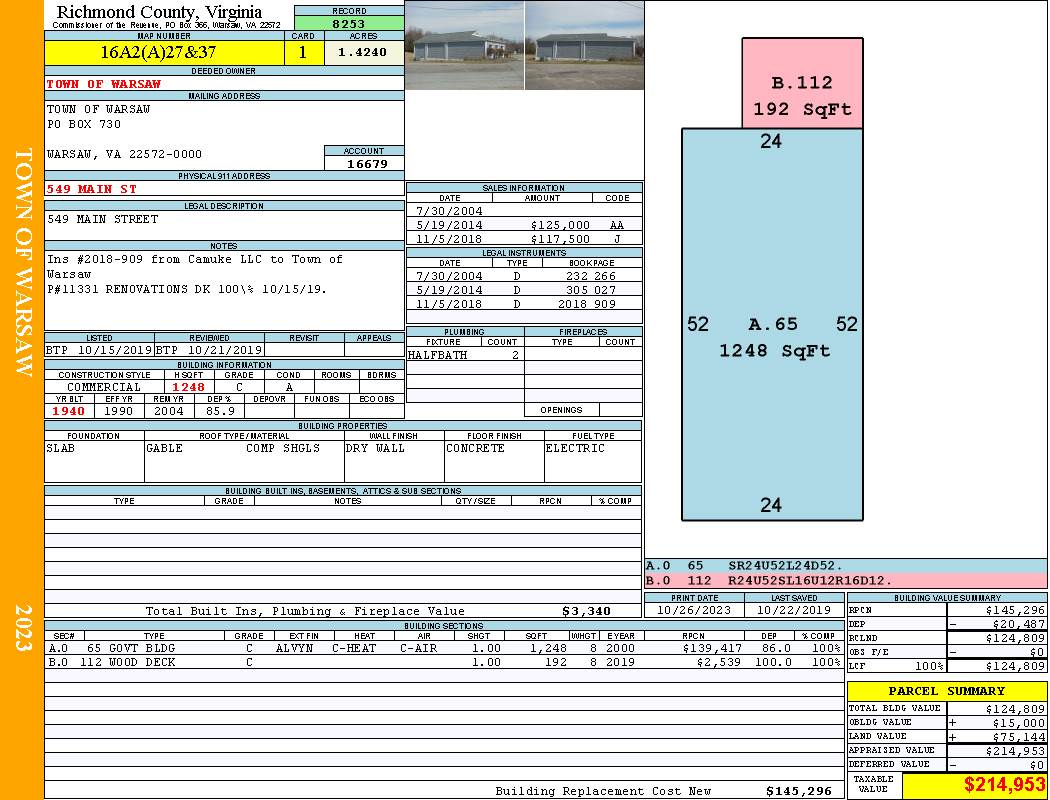Click sale amount $125,000
1050x800 pixels.
pyautogui.click(x=560, y=225)
